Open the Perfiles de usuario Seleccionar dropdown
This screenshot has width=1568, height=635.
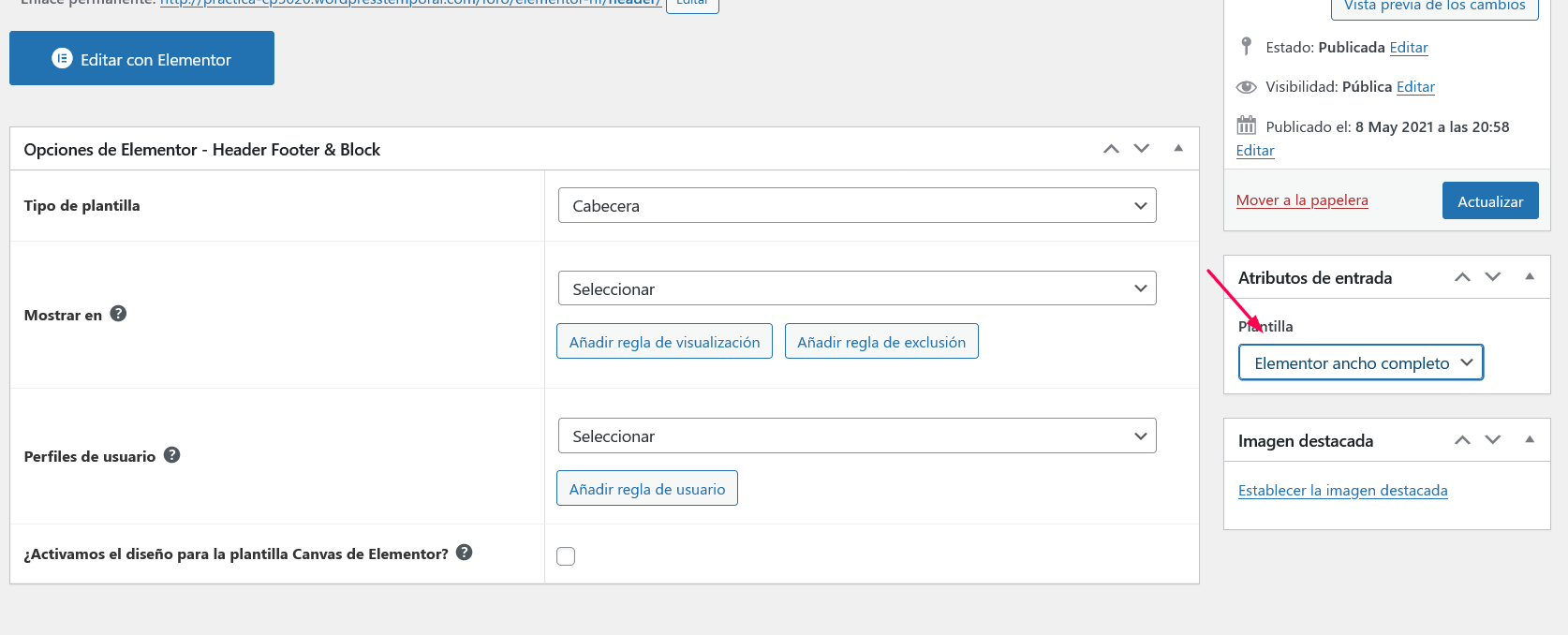857,436
